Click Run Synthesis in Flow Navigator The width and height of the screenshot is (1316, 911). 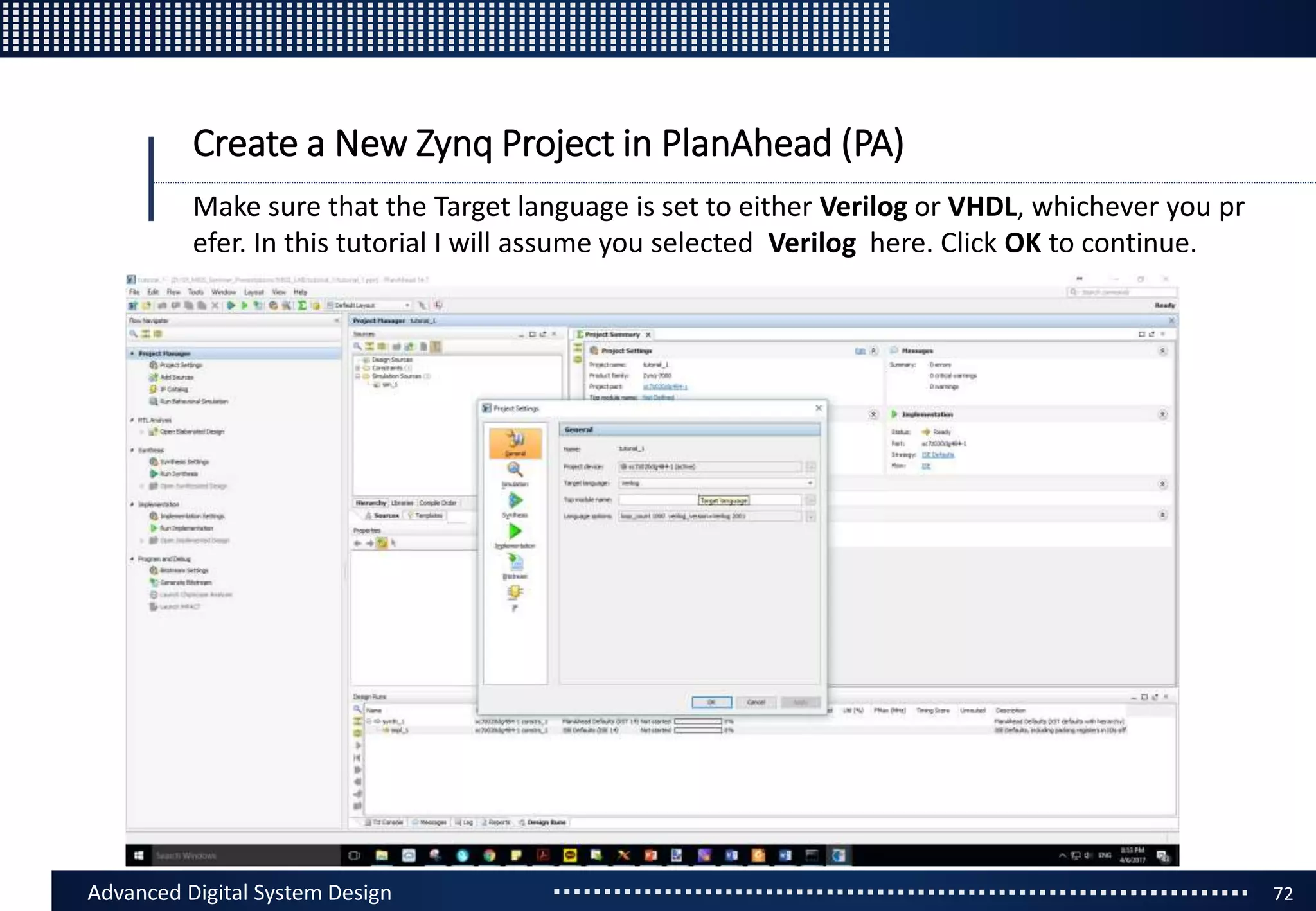pyautogui.click(x=174, y=474)
